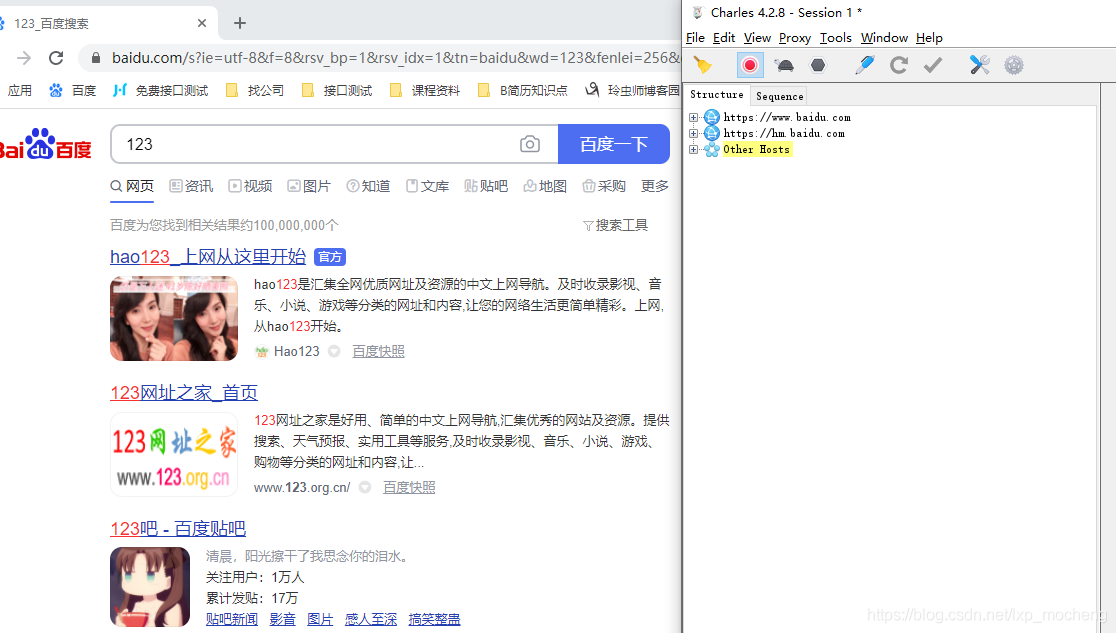Expand the https://hm.baidu.com tree node
This screenshot has width=1116, height=633.
[693, 133]
